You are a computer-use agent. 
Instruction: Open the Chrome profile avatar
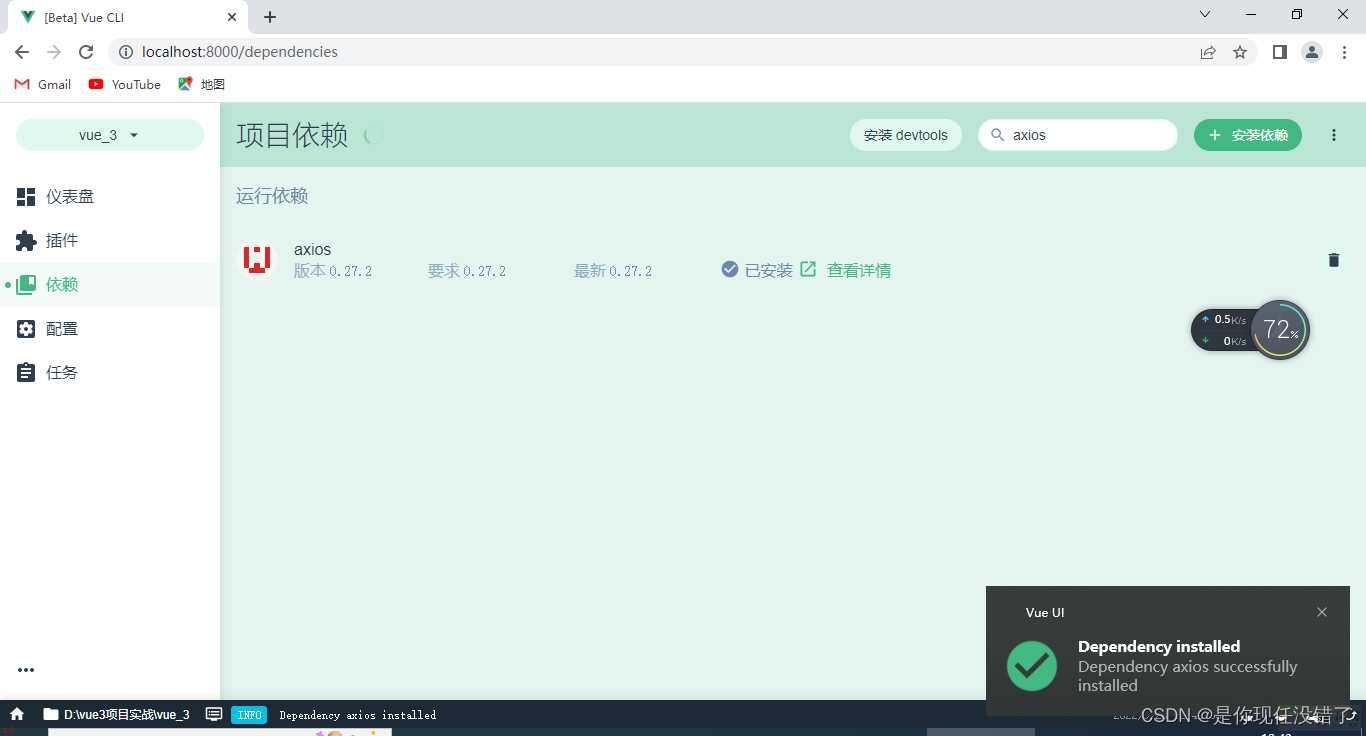coord(1312,52)
